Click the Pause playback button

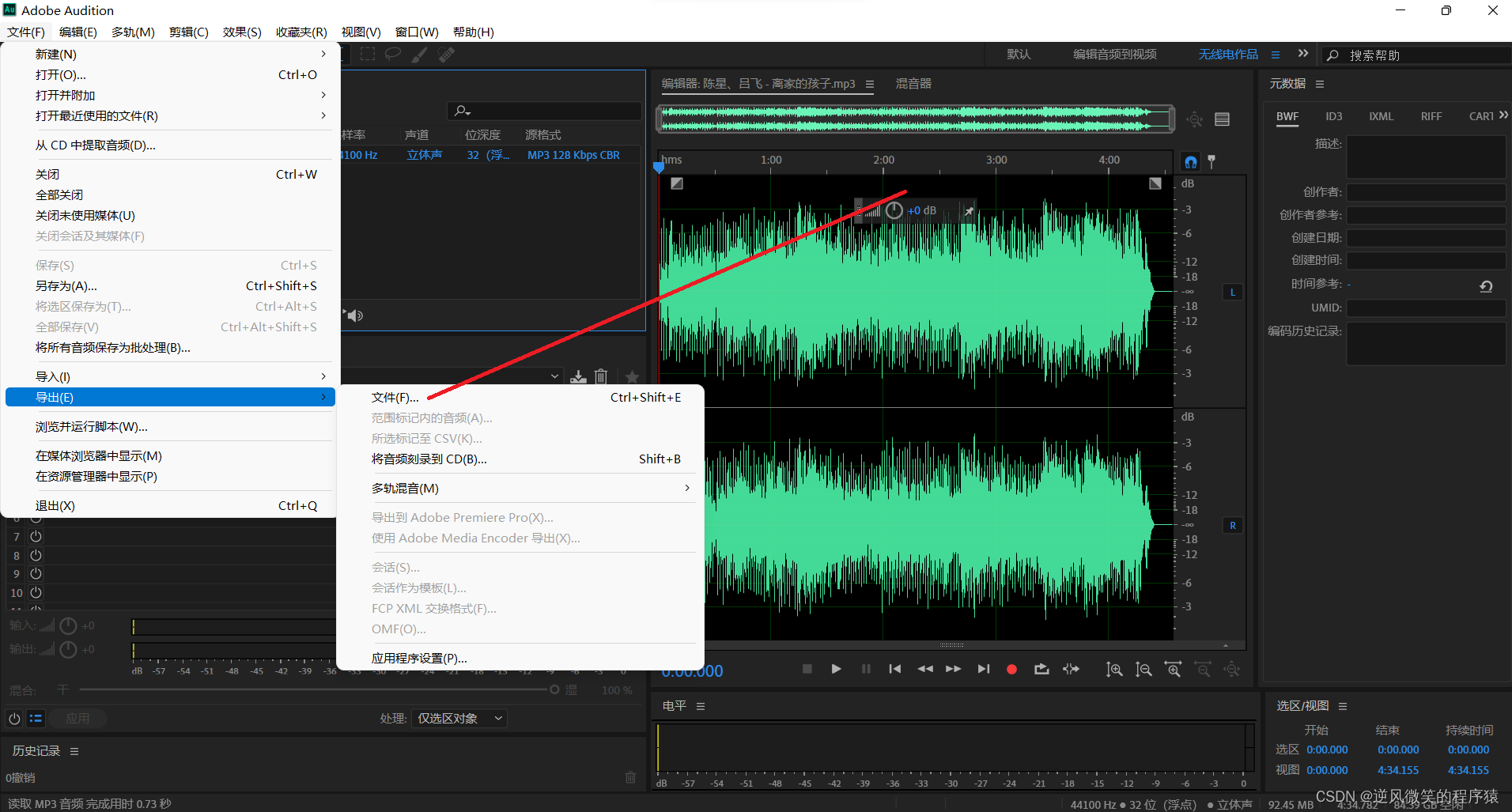coord(866,669)
